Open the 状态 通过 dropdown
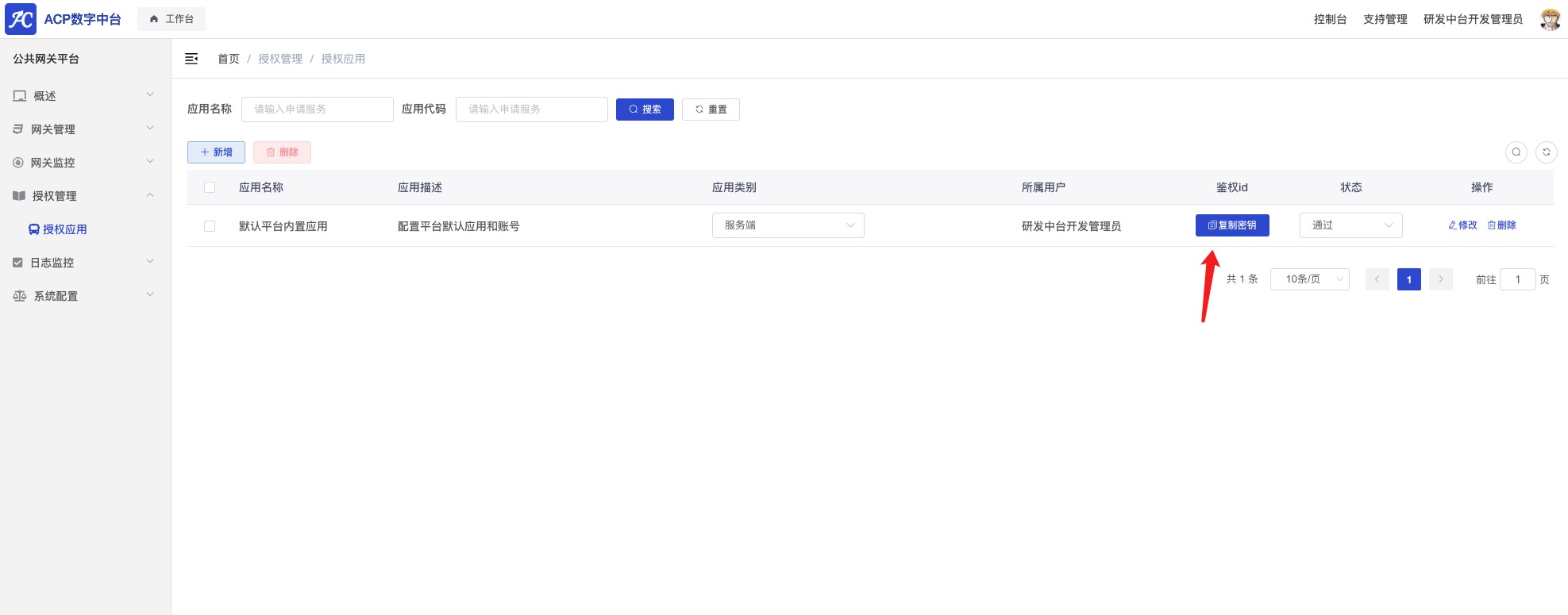Screen dimensions: 1568x615 pyautogui.click(x=1350, y=225)
